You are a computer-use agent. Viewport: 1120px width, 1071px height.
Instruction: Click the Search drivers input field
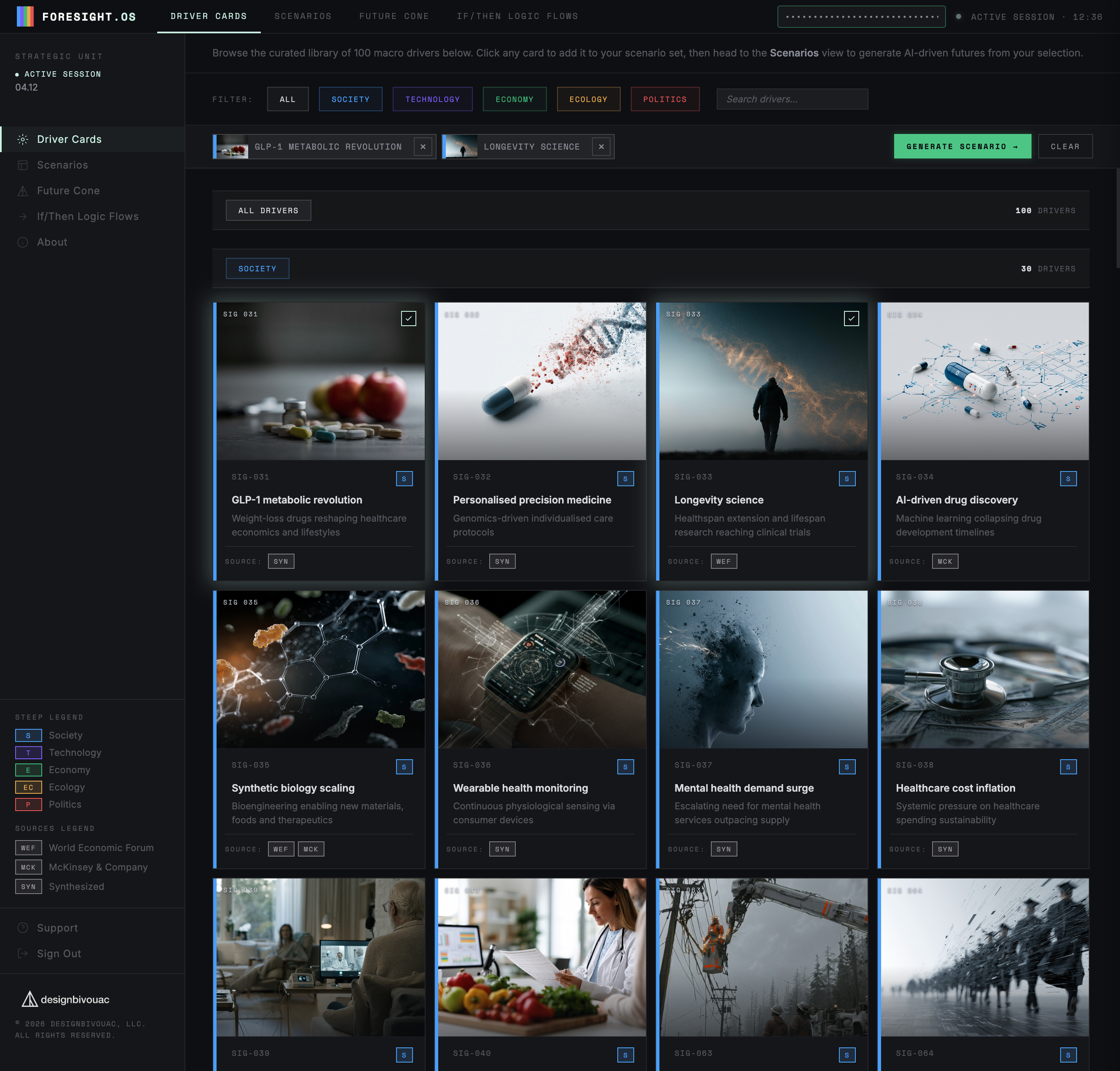[793, 99]
